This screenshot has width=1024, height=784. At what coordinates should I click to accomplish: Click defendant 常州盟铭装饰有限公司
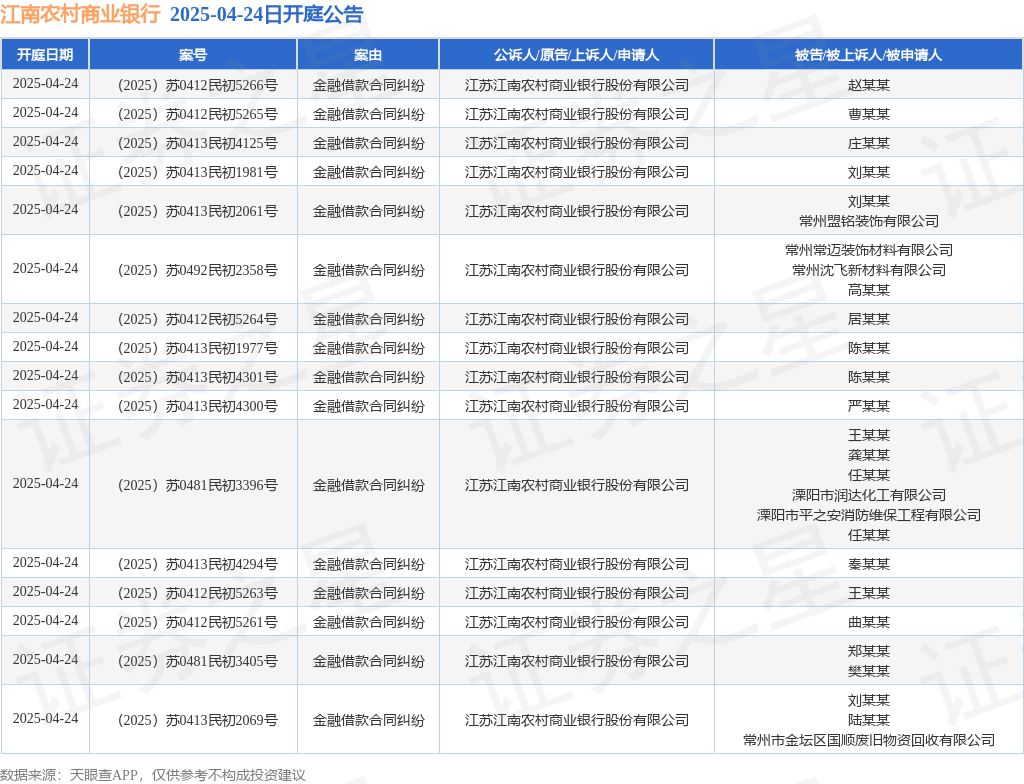(x=869, y=221)
